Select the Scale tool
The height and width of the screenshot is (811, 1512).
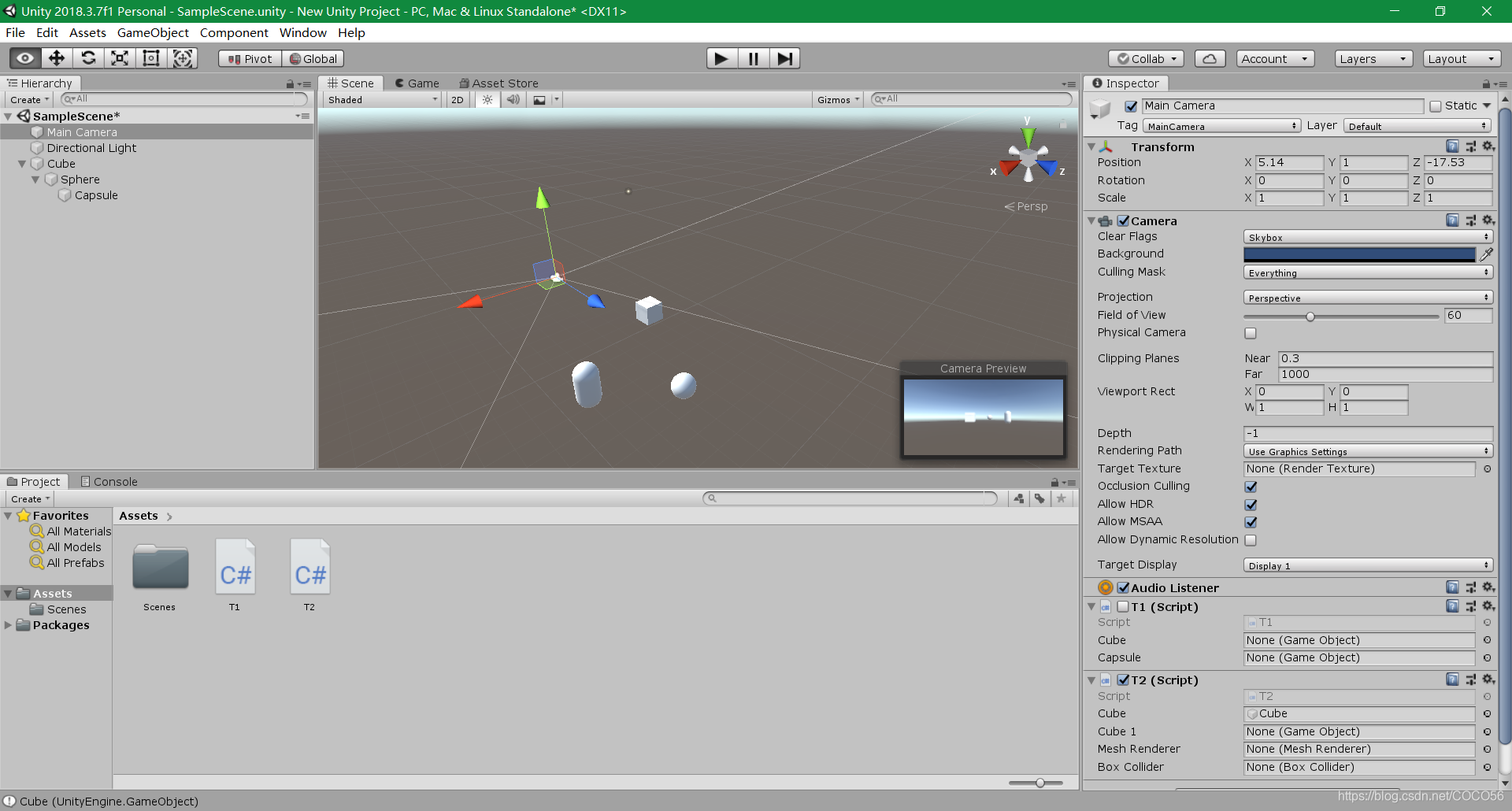click(x=120, y=58)
